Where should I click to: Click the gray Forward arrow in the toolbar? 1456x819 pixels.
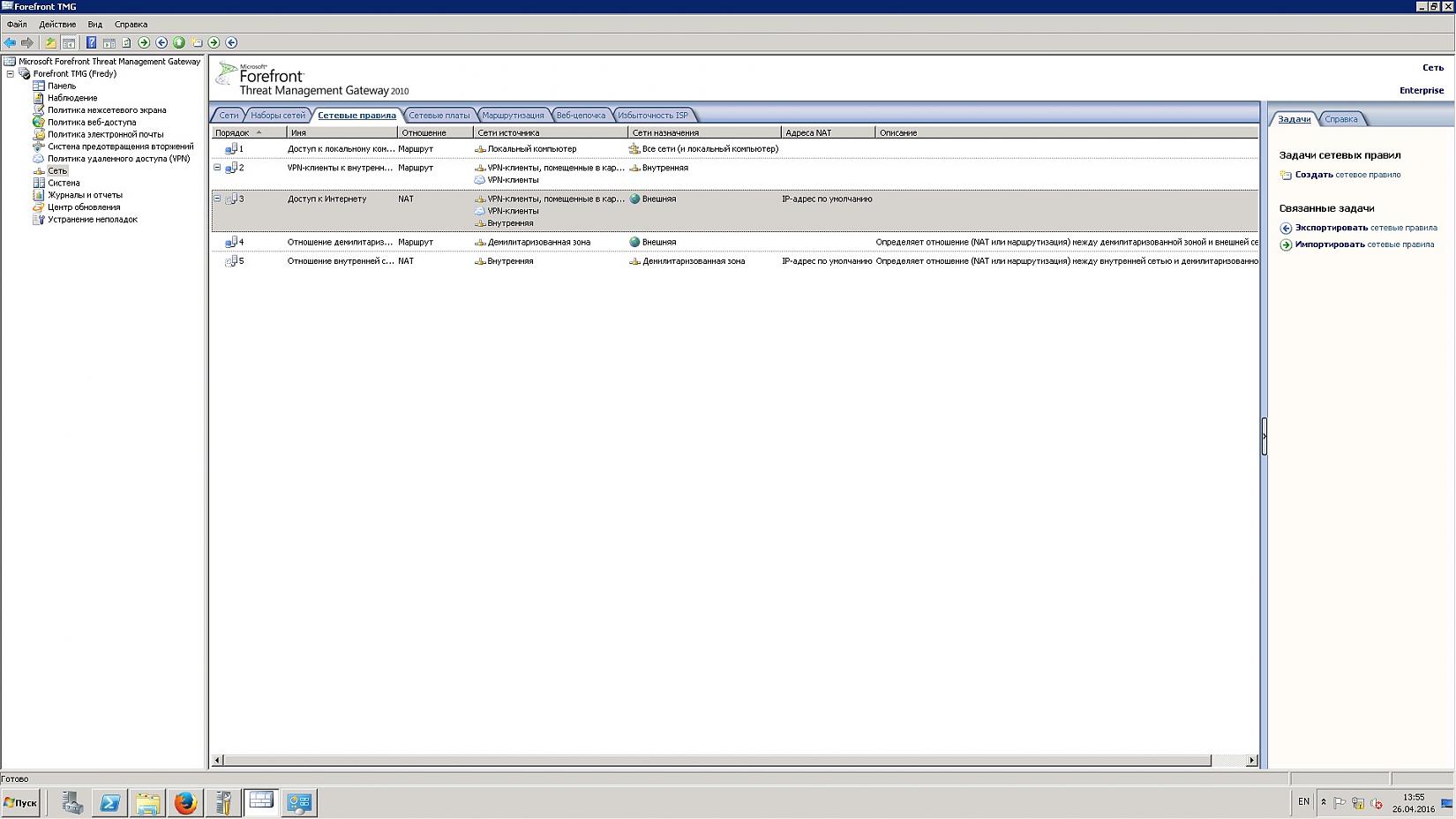coord(27,42)
